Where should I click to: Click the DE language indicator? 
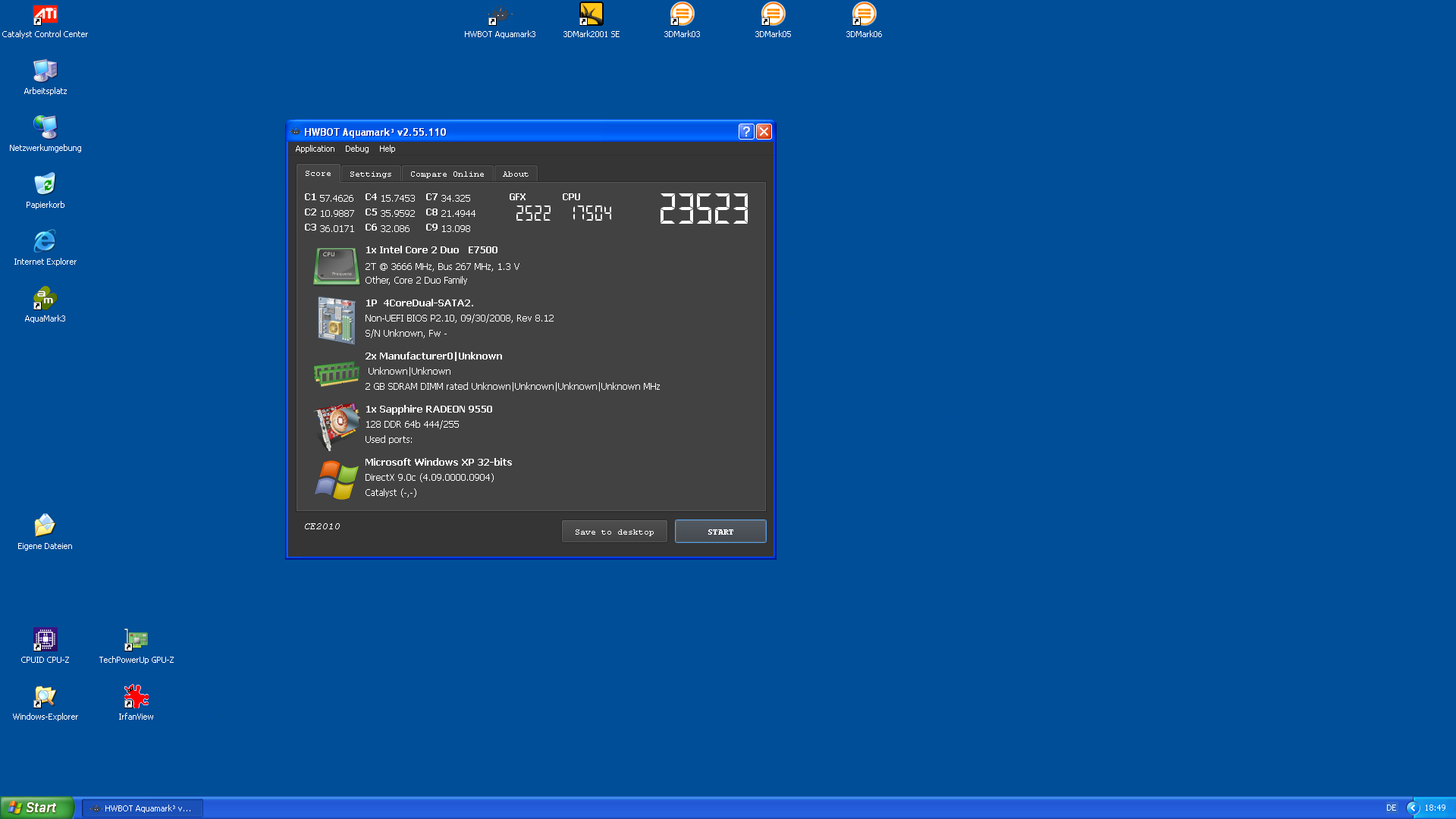pyautogui.click(x=1391, y=808)
